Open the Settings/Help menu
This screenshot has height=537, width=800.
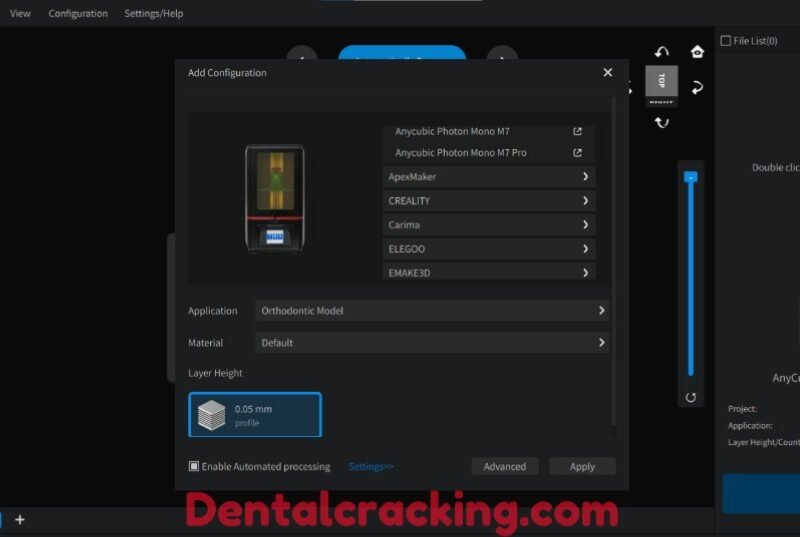point(154,13)
